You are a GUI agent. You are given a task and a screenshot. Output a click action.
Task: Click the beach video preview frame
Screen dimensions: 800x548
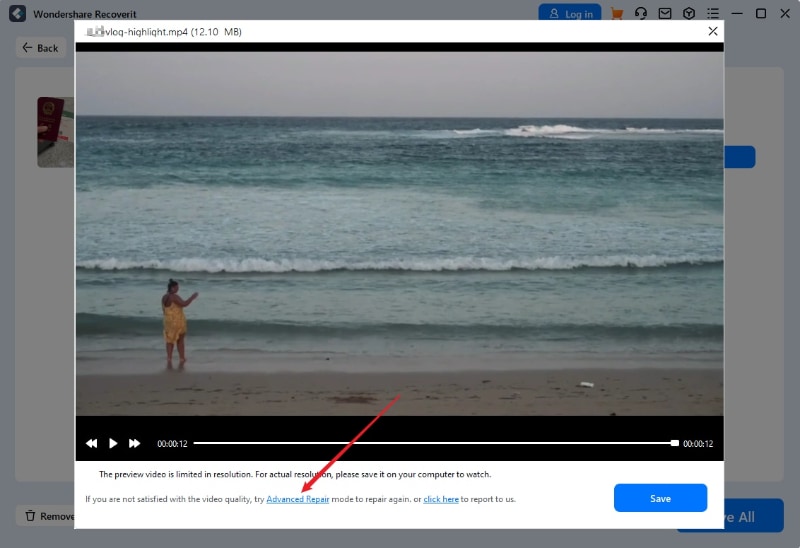pyautogui.click(x=399, y=233)
